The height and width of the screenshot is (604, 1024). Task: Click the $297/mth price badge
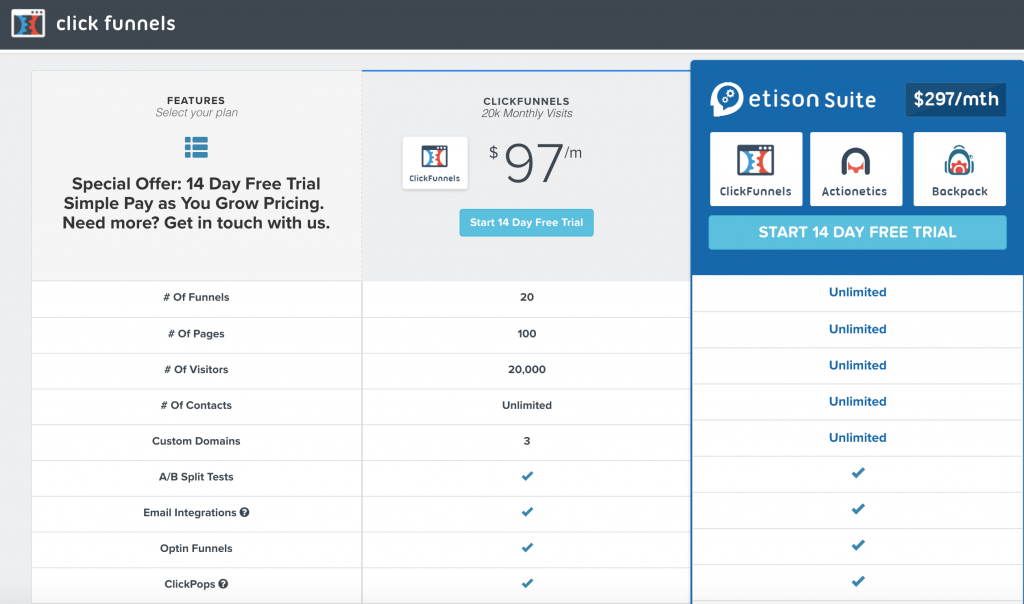tap(955, 99)
